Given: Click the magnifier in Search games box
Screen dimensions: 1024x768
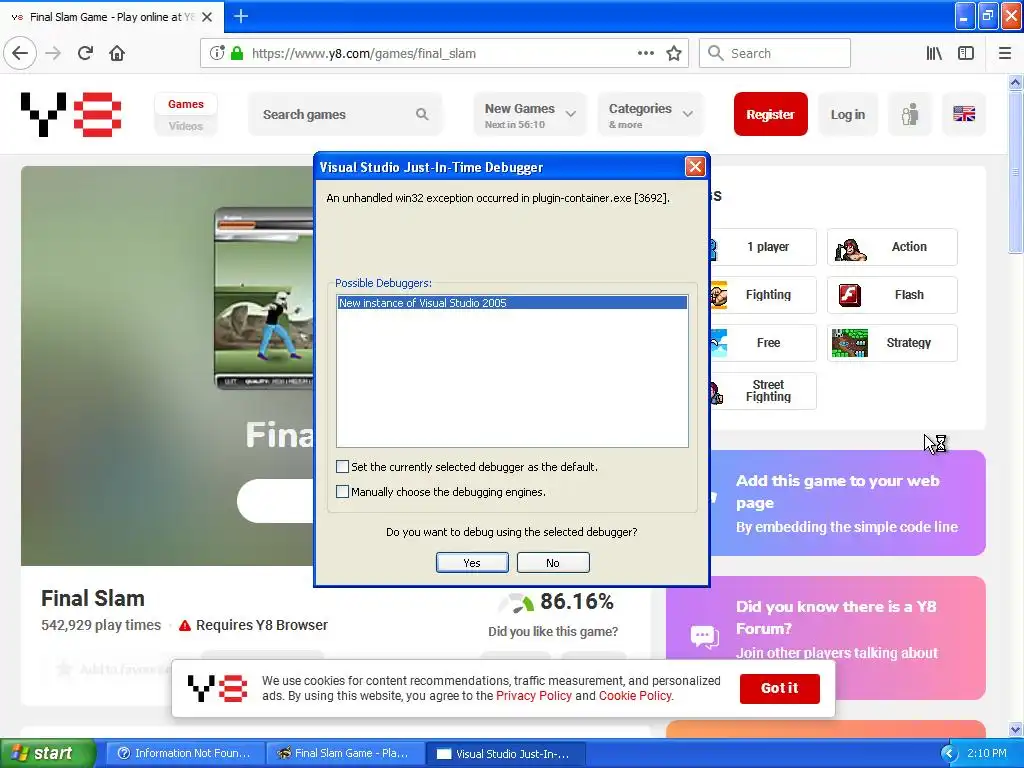Looking at the screenshot, I should (x=422, y=114).
